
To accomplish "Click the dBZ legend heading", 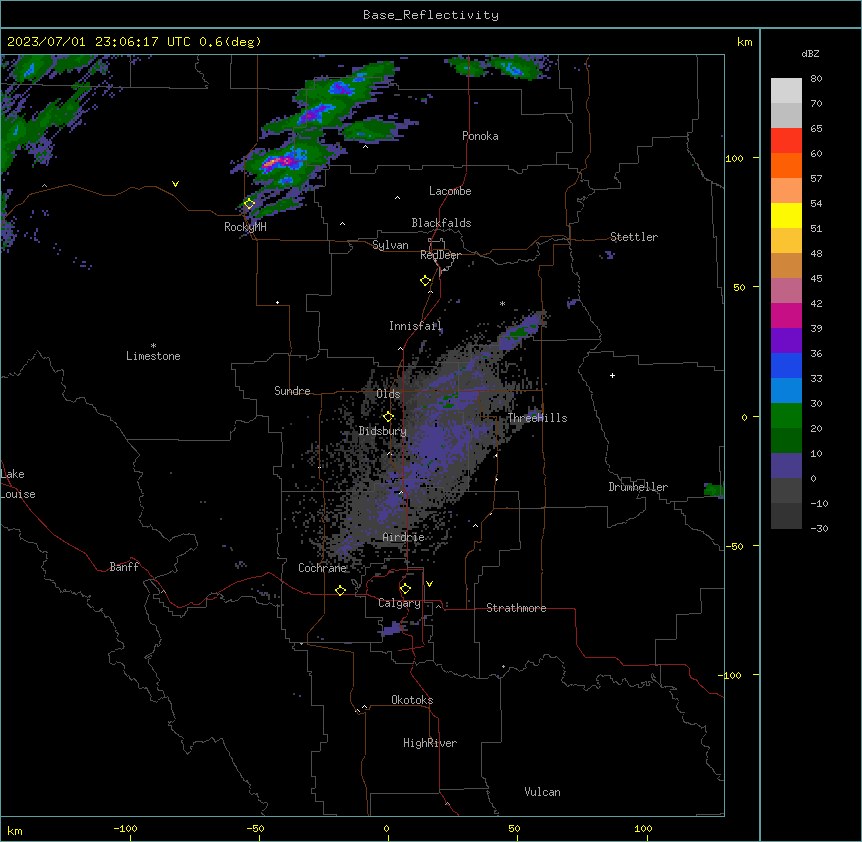I will (x=810, y=53).
